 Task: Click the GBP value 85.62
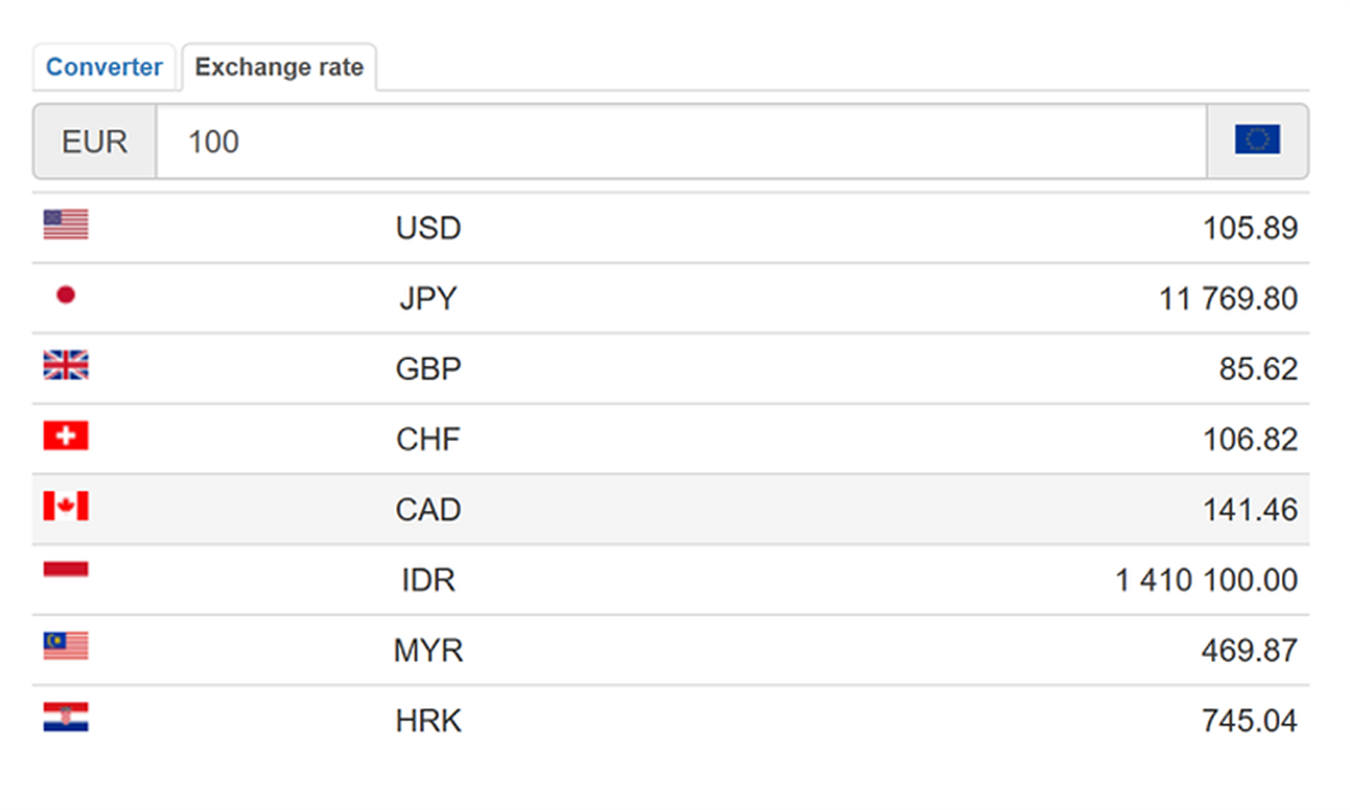click(1258, 369)
